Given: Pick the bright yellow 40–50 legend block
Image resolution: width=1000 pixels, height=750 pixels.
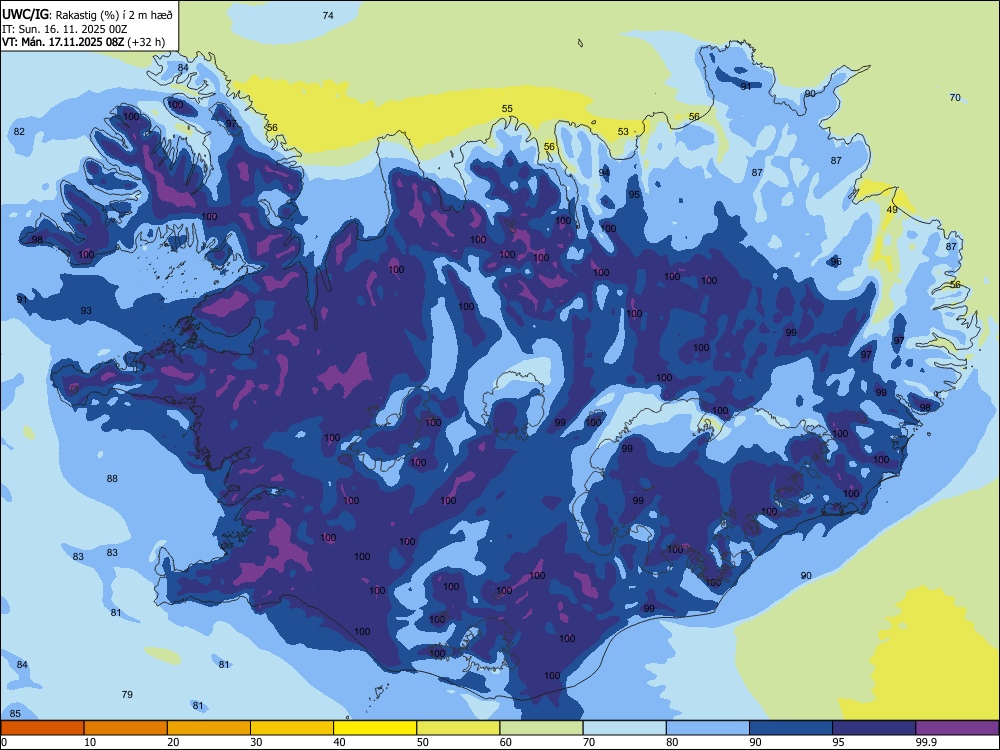Looking at the screenshot, I should (375, 728).
